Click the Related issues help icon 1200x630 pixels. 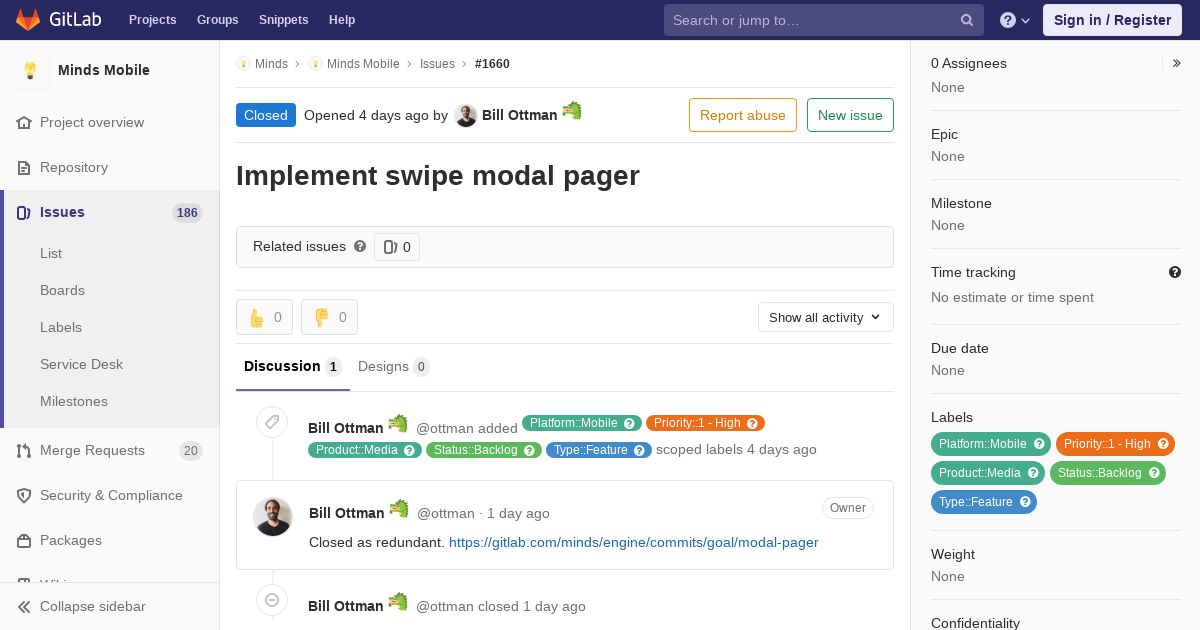point(360,246)
